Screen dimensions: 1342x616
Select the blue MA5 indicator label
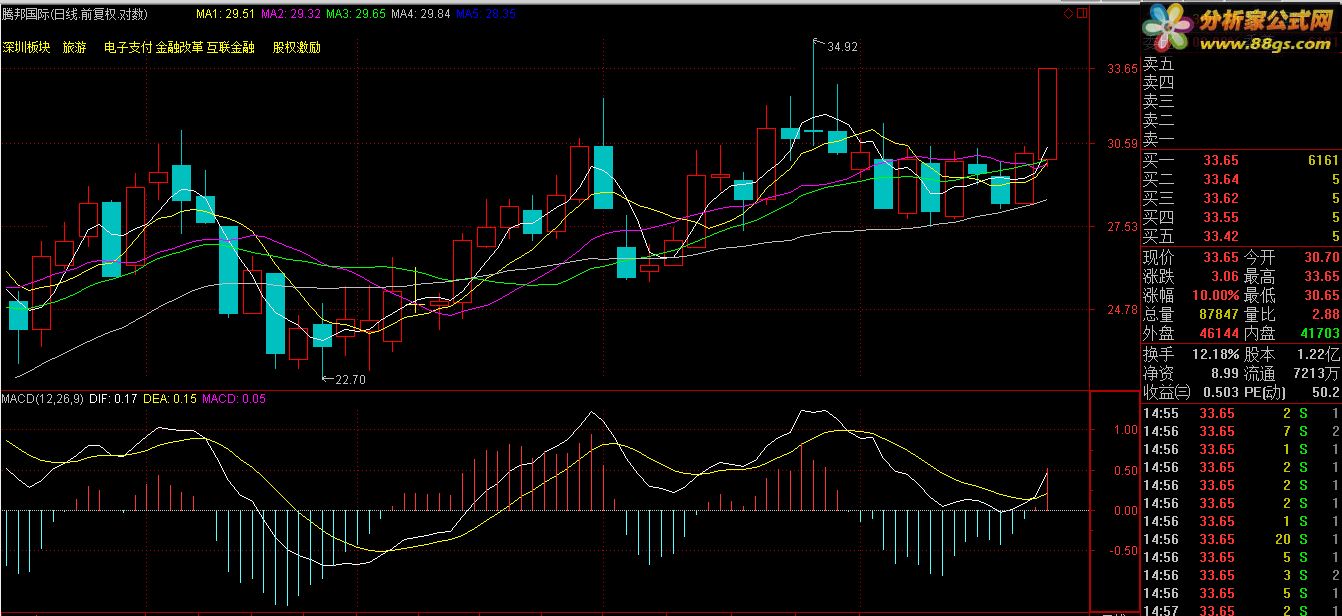(x=486, y=14)
